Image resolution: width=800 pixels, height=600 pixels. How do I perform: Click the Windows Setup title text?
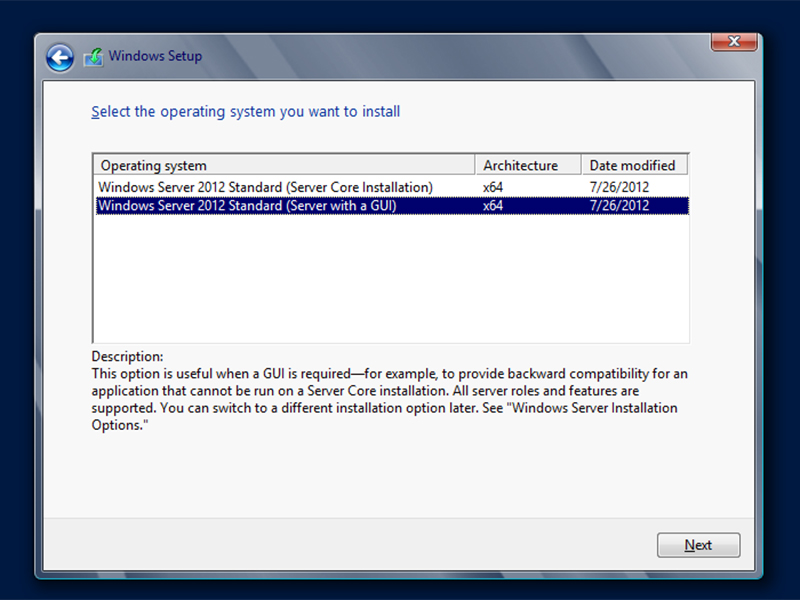pyautogui.click(x=155, y=56)
